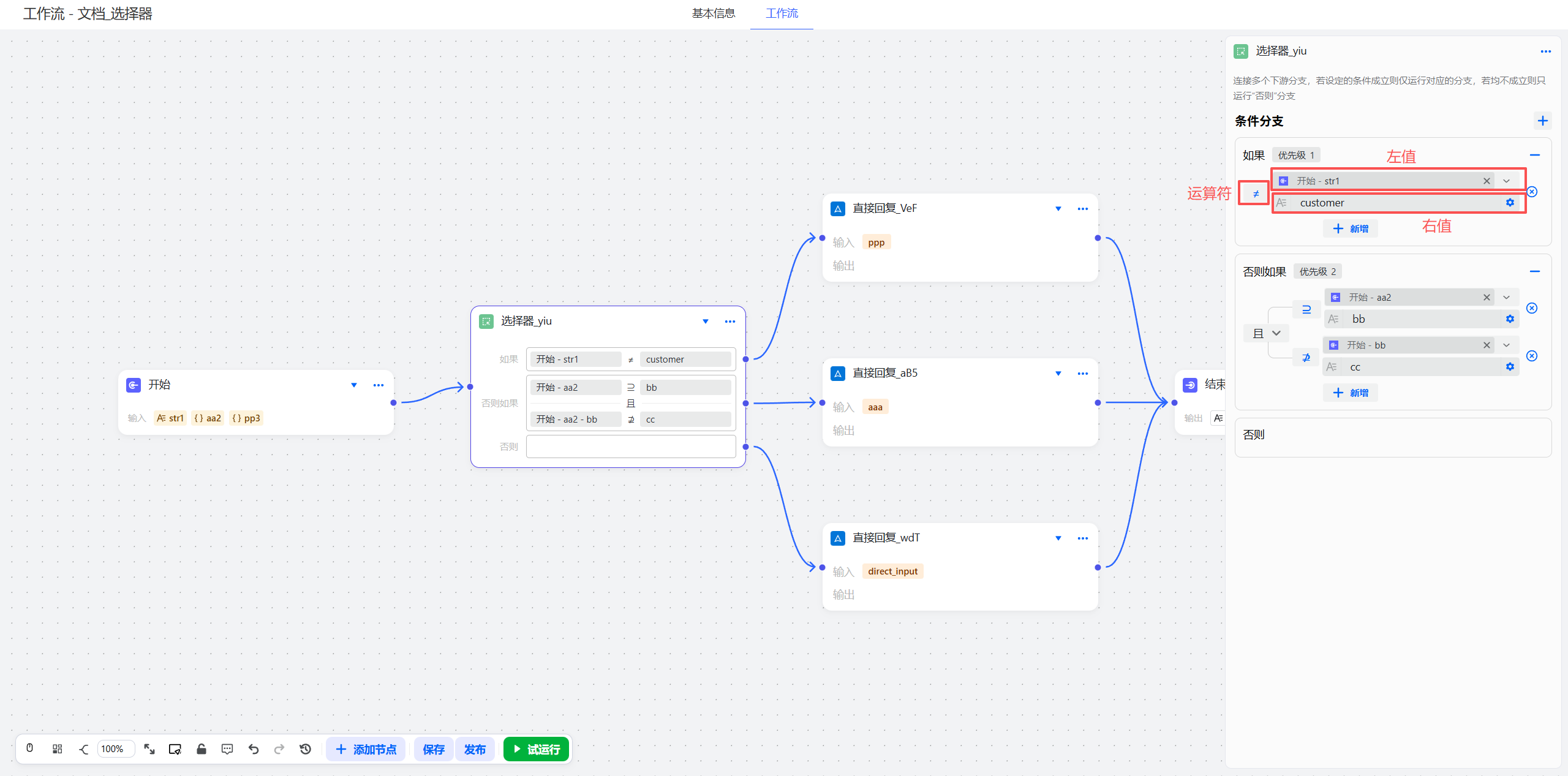
Task: Click the 100% zoom level field
Action: pos(115,748)
